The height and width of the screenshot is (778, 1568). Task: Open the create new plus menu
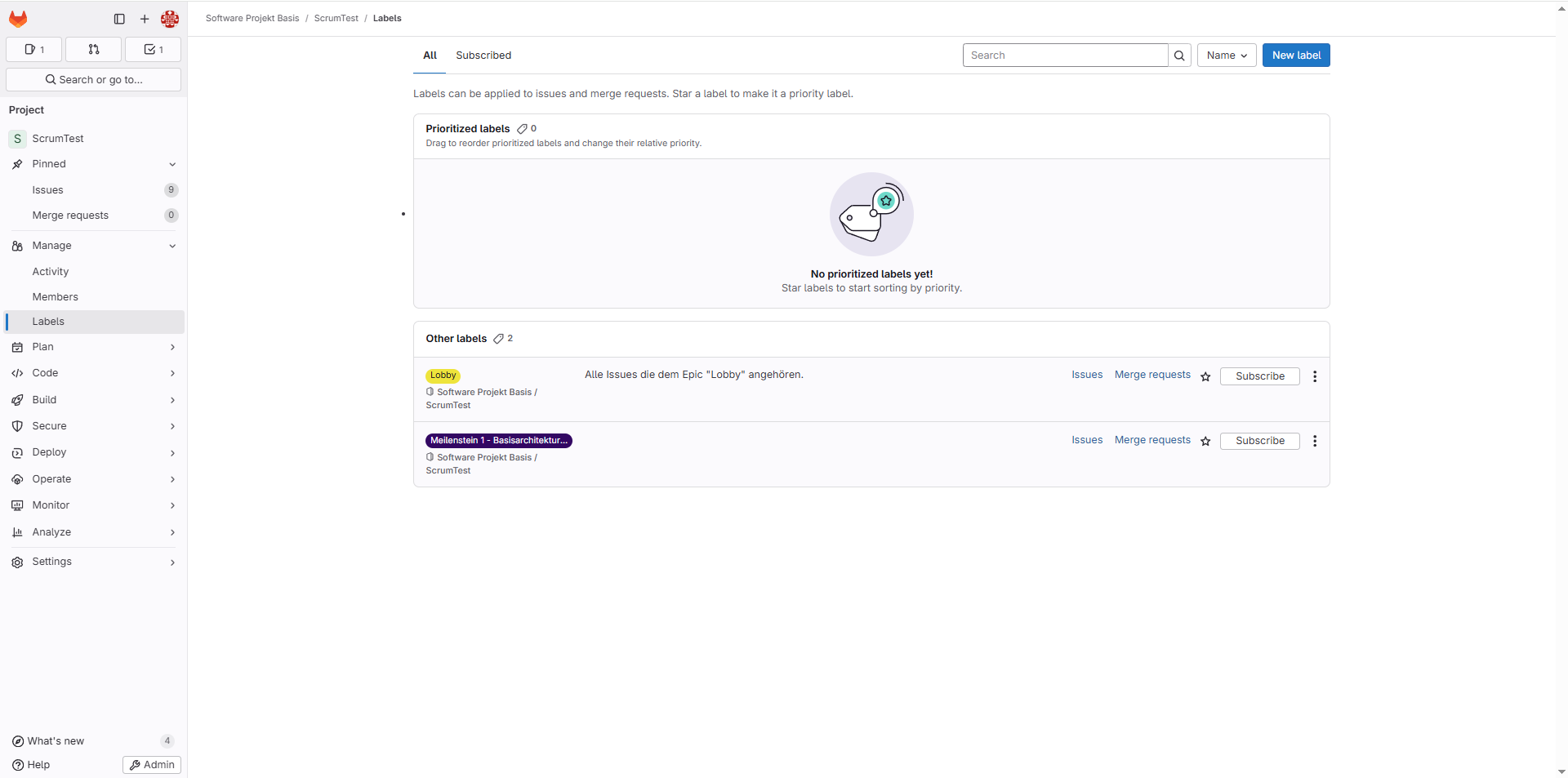[145, 19]
